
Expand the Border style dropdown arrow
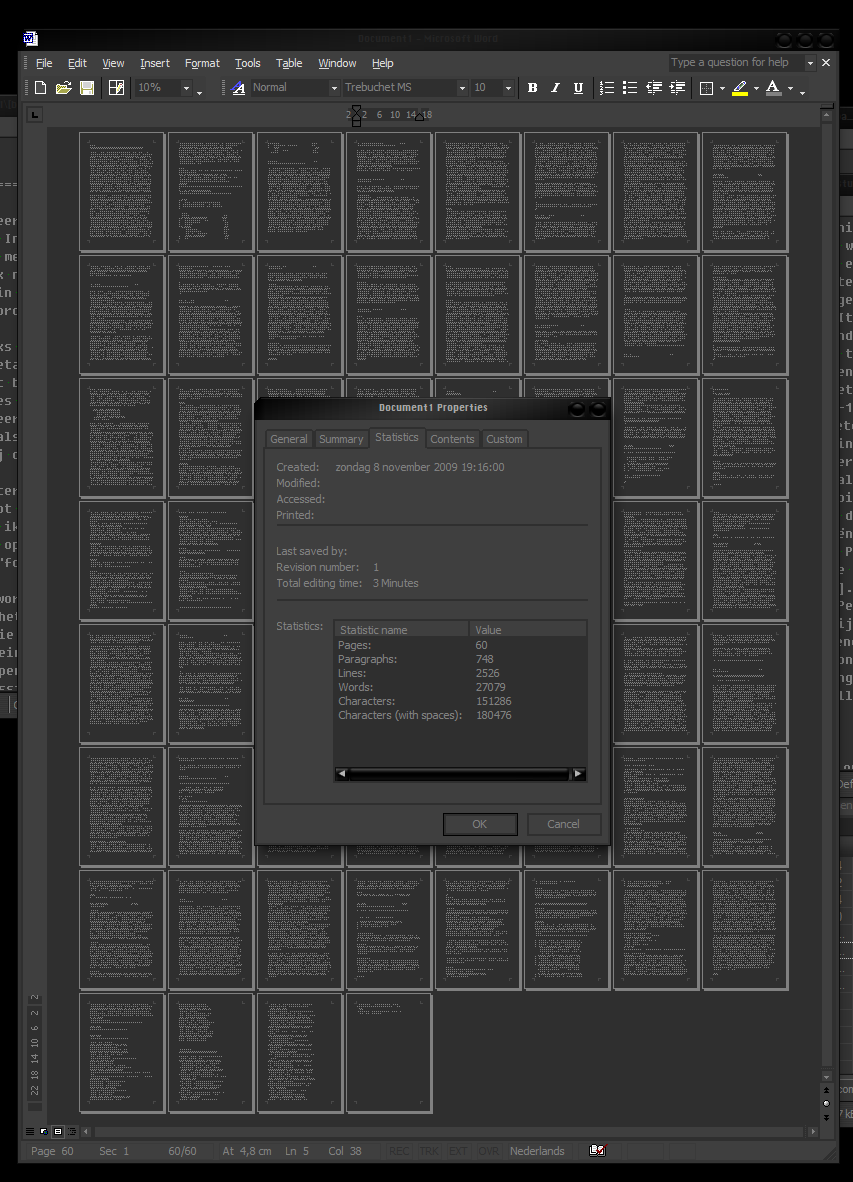[722, 88]
